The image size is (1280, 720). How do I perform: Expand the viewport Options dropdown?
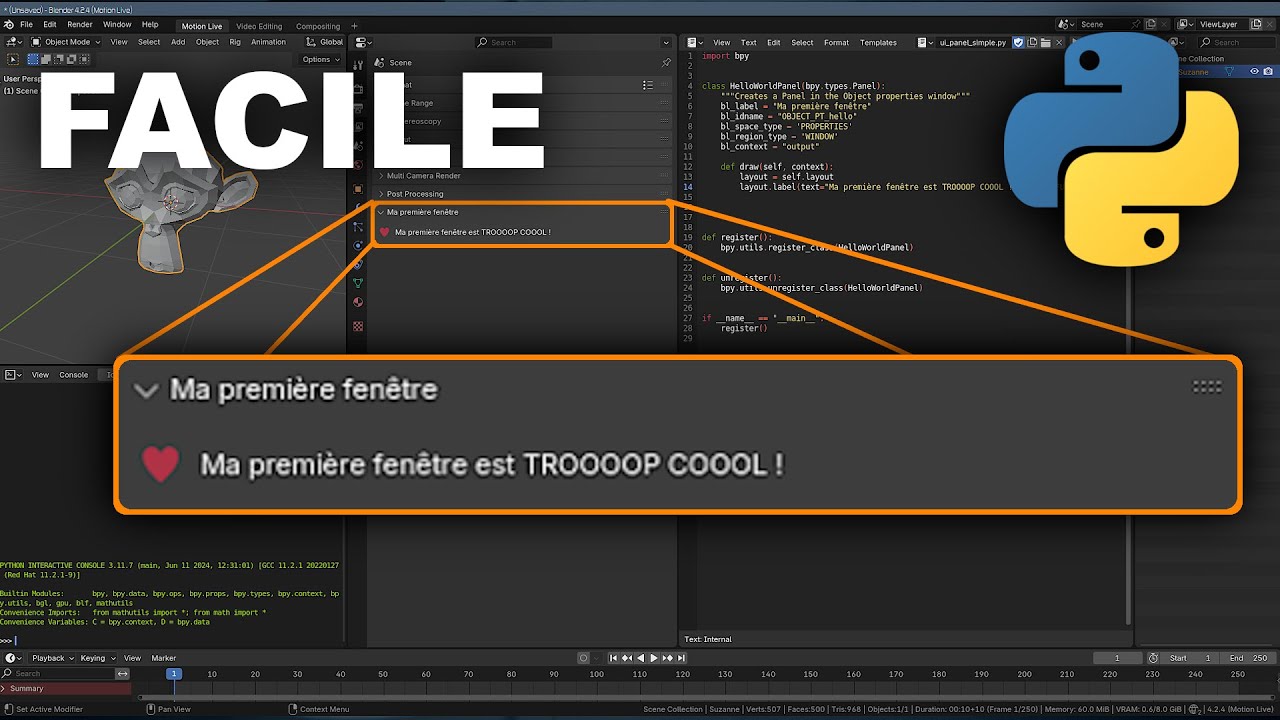(322, 60)
